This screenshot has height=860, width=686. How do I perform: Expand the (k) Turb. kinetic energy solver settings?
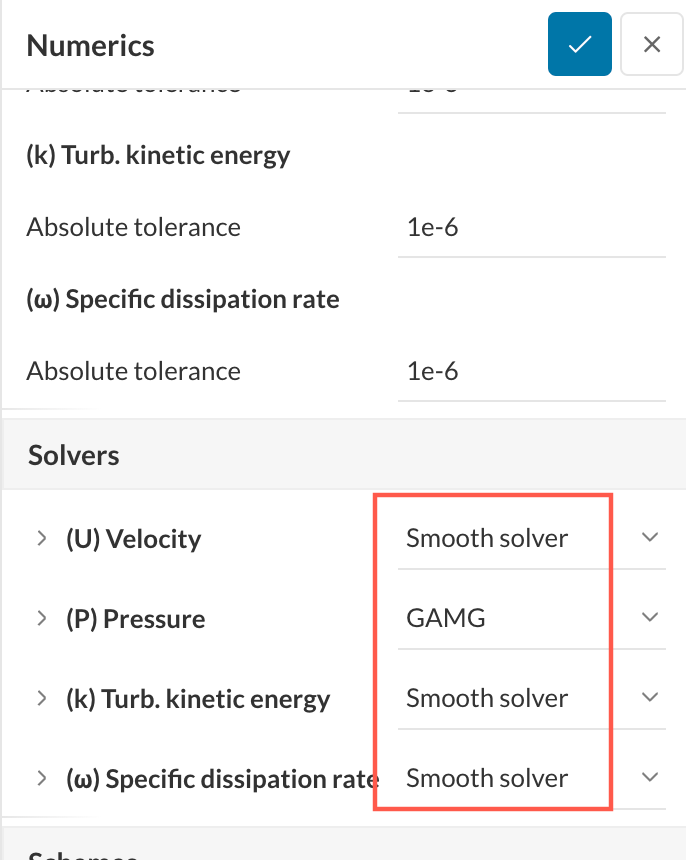tap(41, 697)
